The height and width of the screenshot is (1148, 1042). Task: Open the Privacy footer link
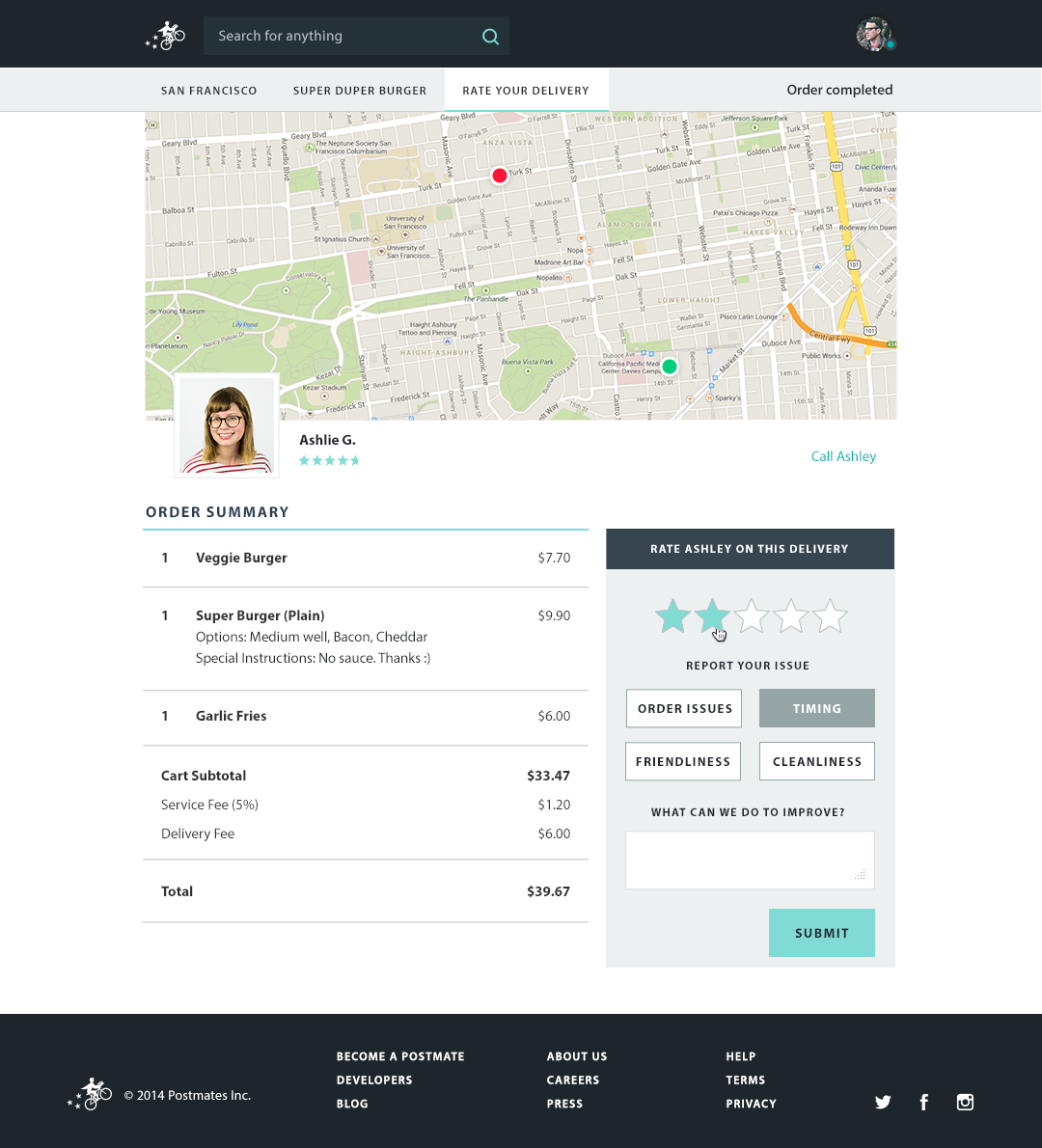751,1104
